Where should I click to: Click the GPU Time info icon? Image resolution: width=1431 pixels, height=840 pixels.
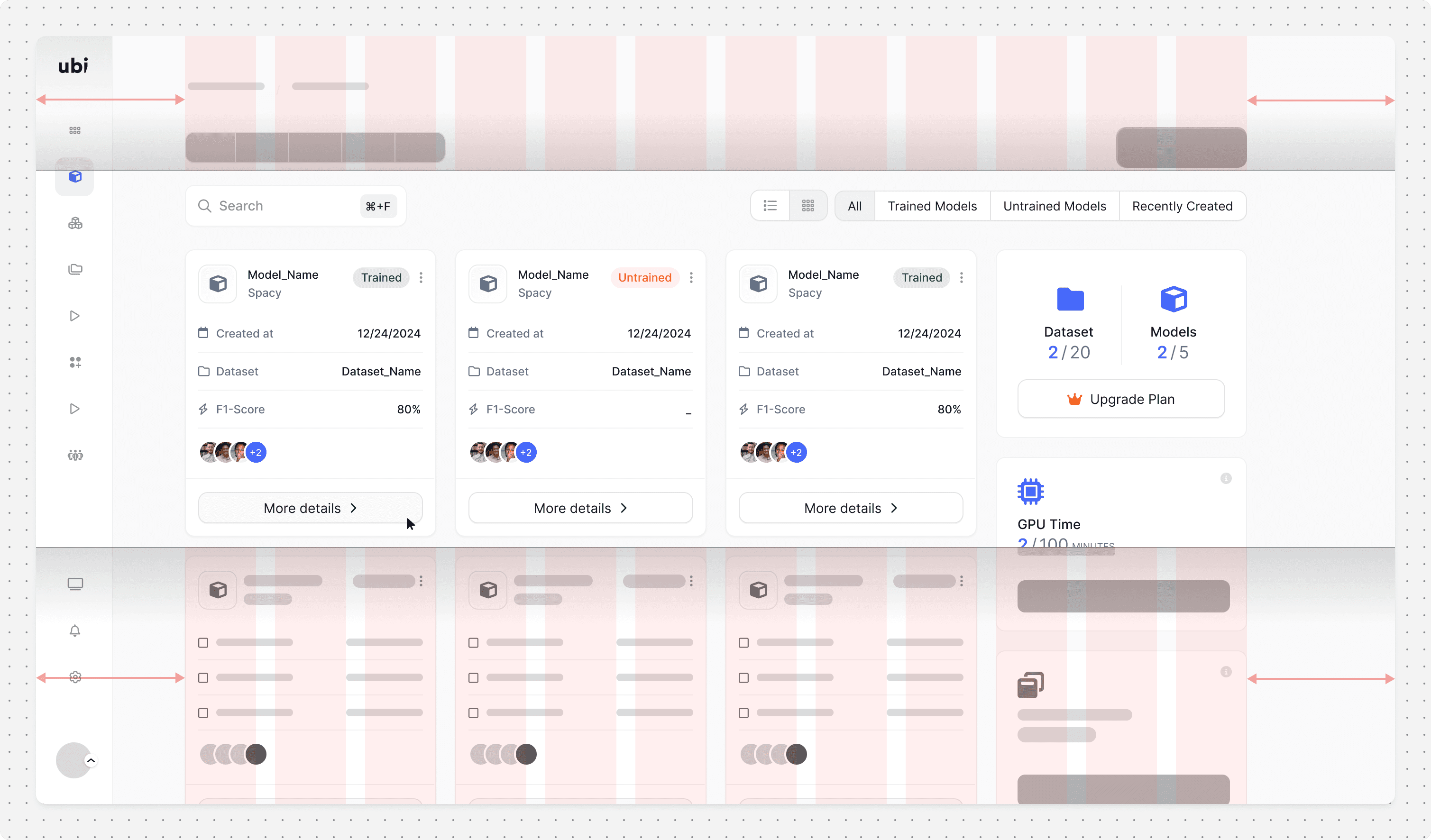pos(1225,478)
